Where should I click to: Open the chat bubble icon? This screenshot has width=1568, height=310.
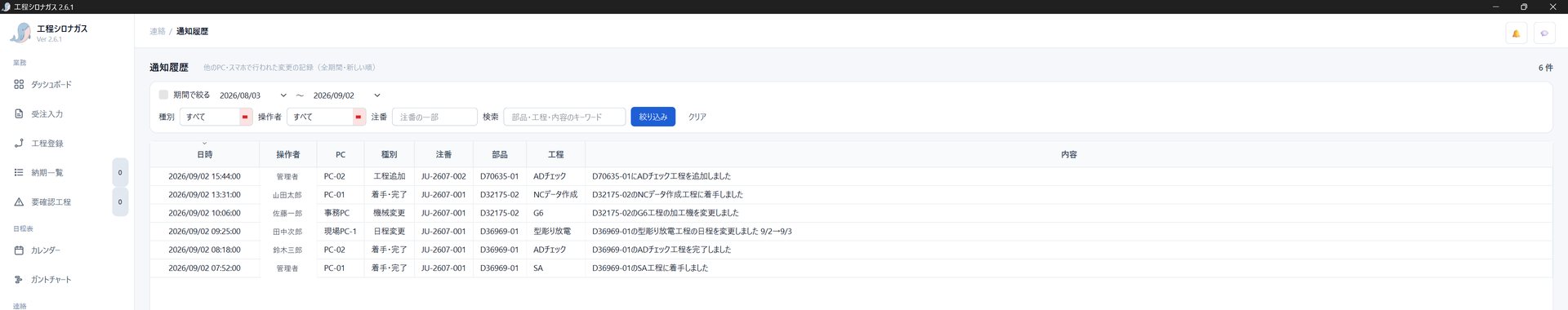pyautogui.click(x=1543, y=33)
